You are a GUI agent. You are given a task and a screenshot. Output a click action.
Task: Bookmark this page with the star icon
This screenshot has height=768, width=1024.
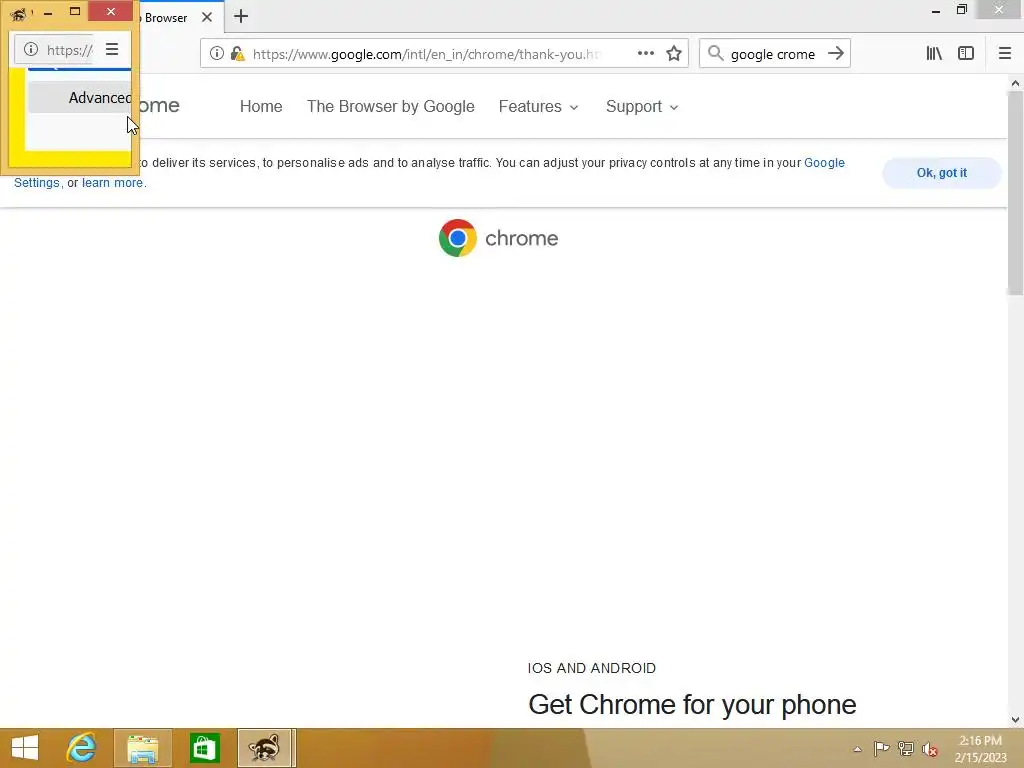pos(674,54)
